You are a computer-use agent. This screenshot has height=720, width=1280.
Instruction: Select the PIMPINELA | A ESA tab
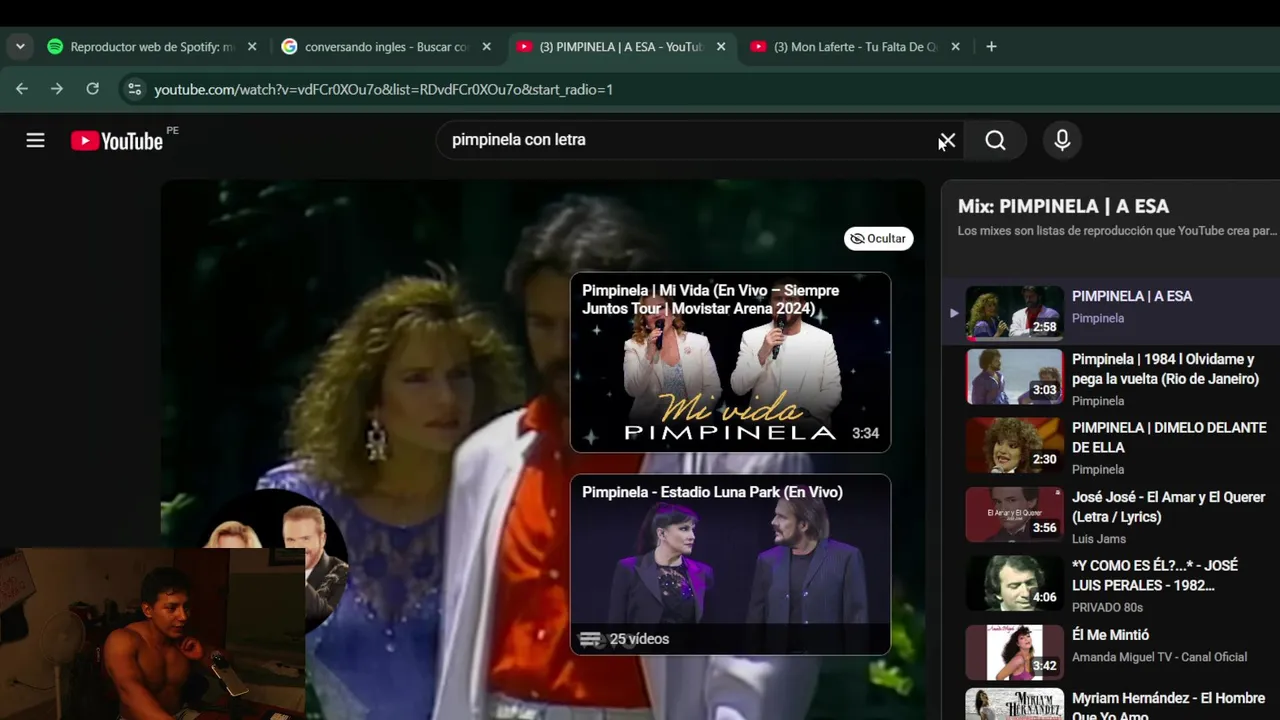click(x=620, y=46)
